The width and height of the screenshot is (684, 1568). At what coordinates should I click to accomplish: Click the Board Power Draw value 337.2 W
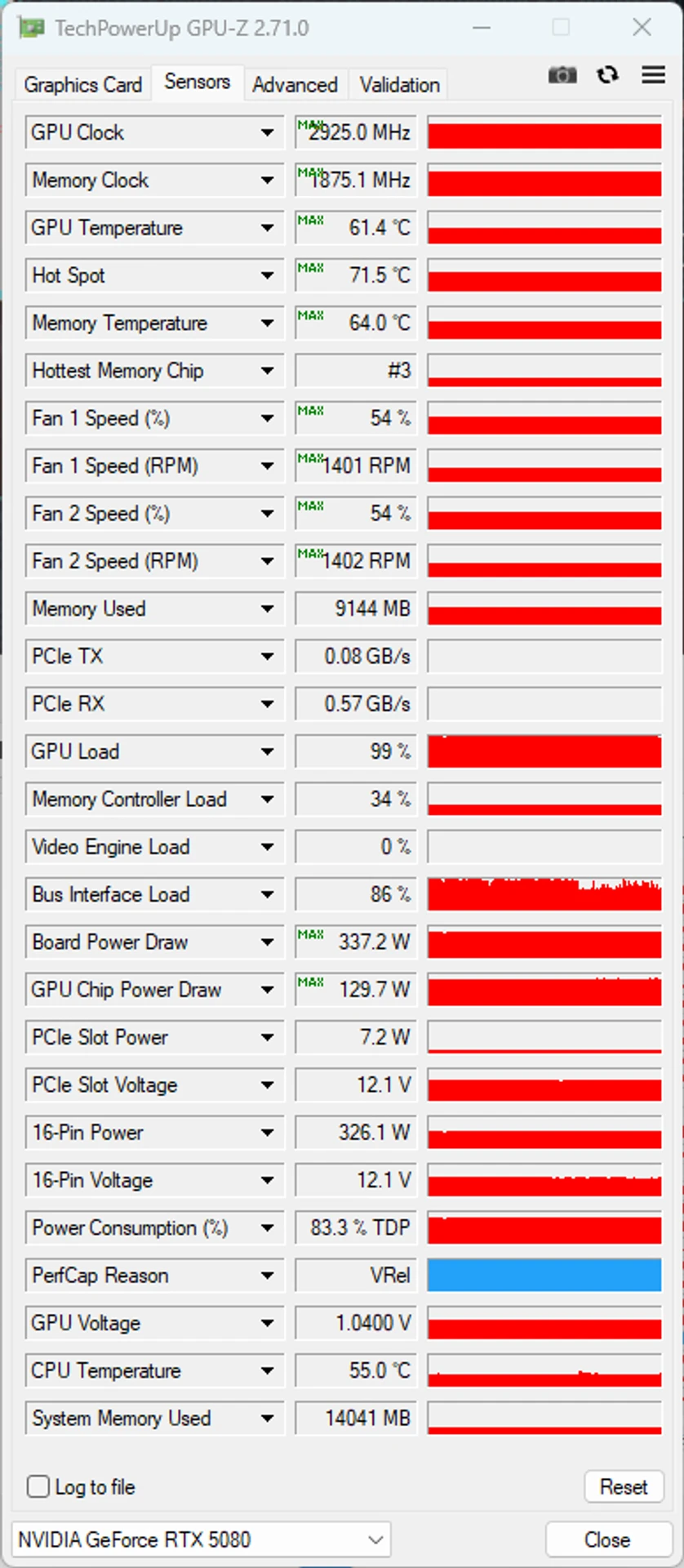(x=356, y=942)
